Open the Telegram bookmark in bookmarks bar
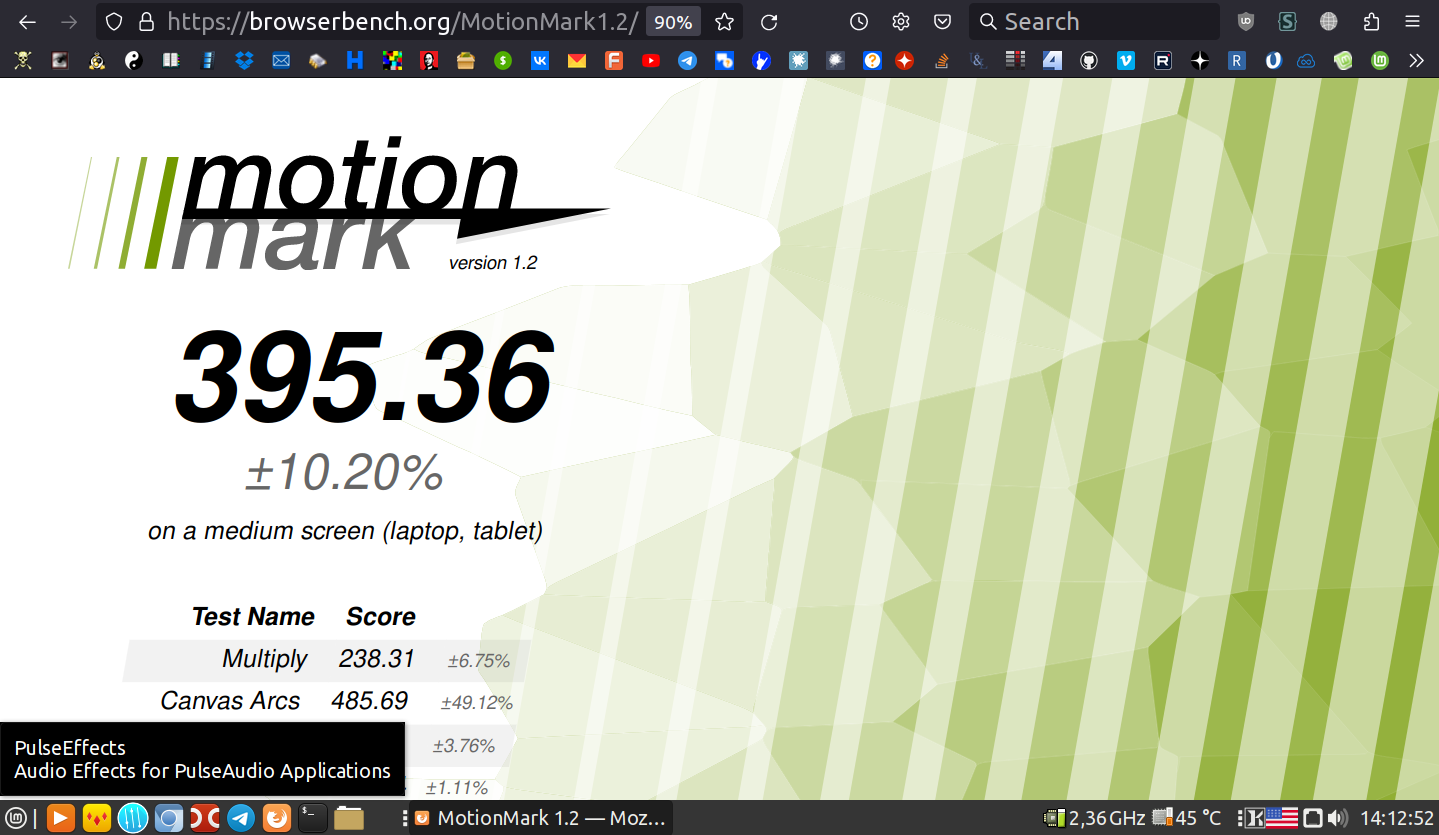The image size is (1439, 835). [687, 61]
